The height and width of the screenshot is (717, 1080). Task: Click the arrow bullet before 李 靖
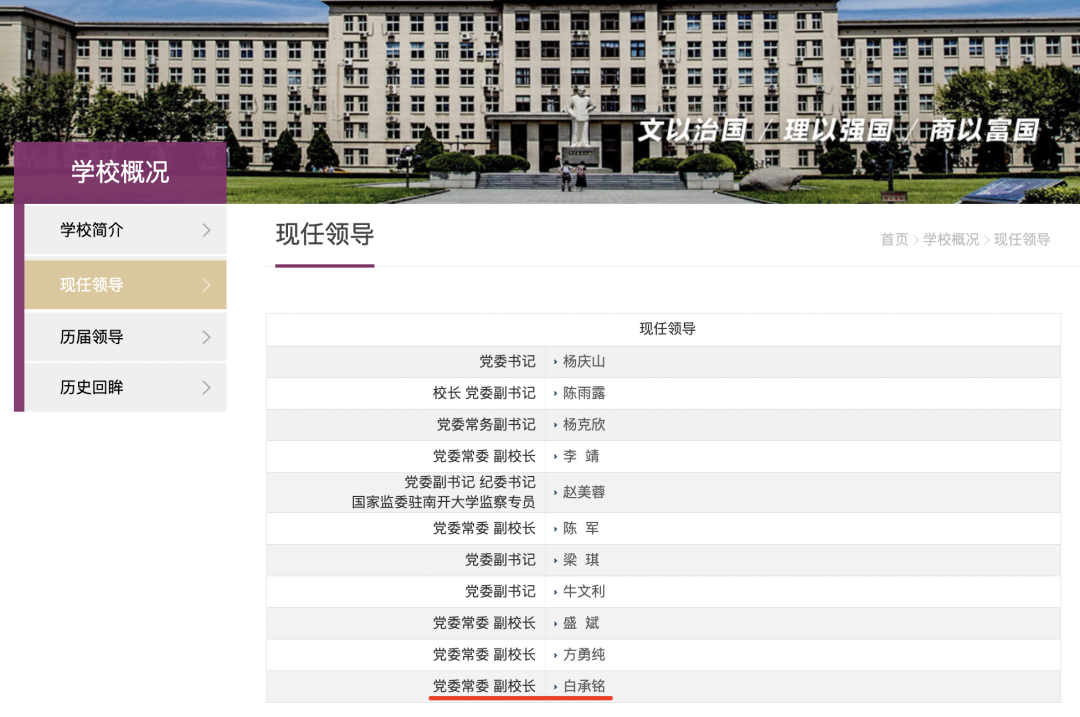point(556,456)
